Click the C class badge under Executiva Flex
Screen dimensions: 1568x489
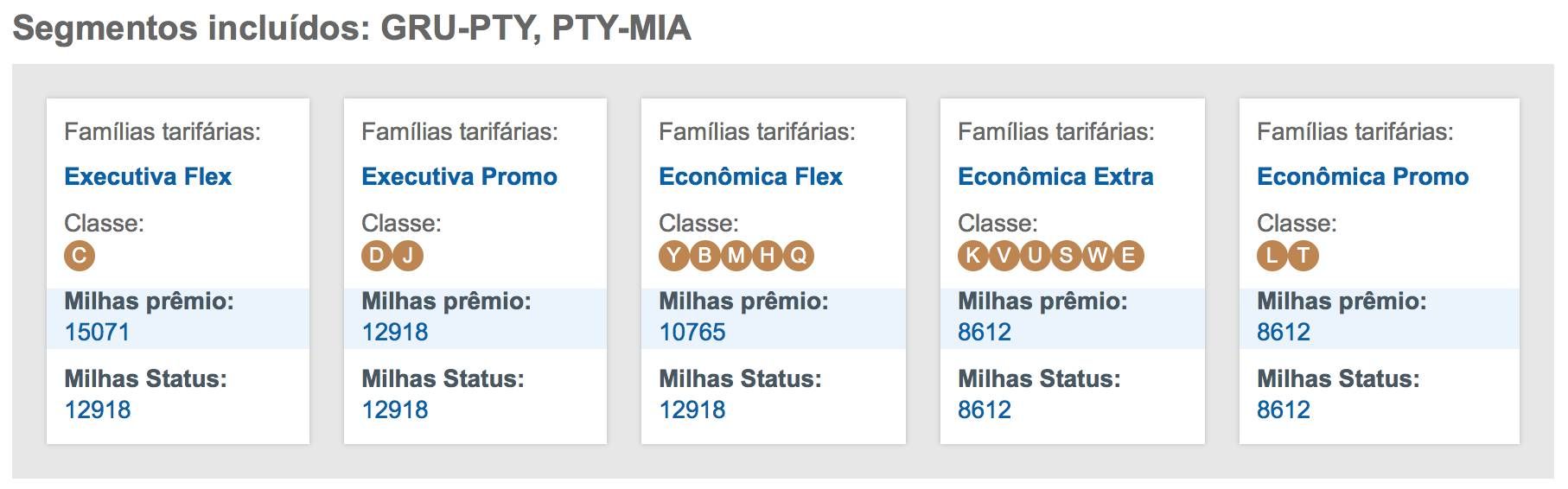pyautogui.click(x=80, y=256)
